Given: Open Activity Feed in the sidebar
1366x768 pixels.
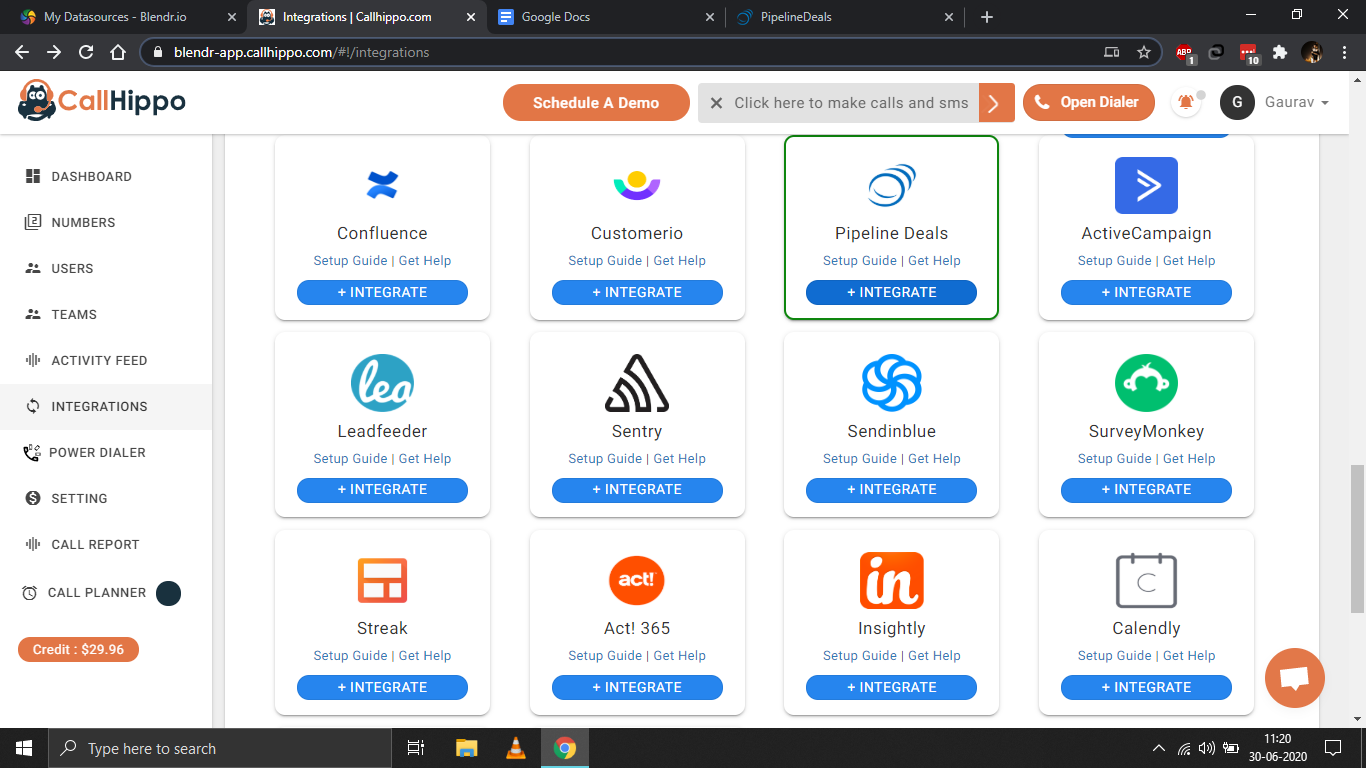Looking at the screenshot, I should pos(106,360).
